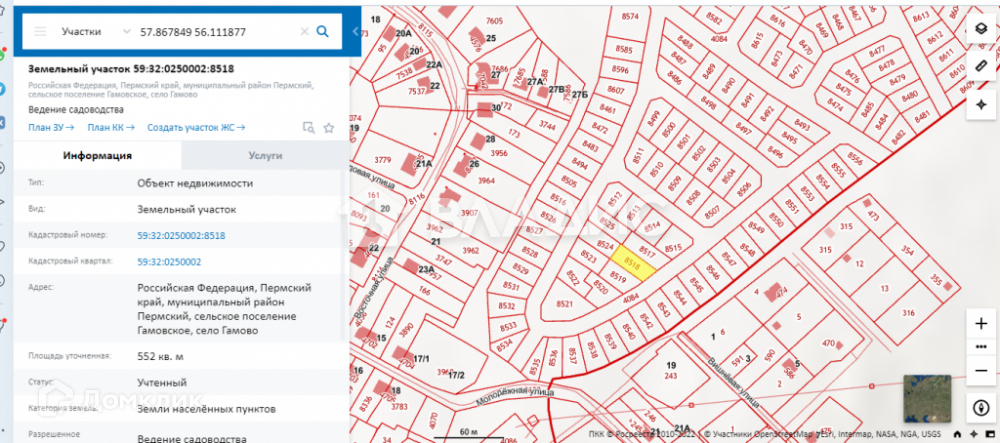1000x443 pixels.
Task: Click parcel 243 near number 19
Action: 670,376
